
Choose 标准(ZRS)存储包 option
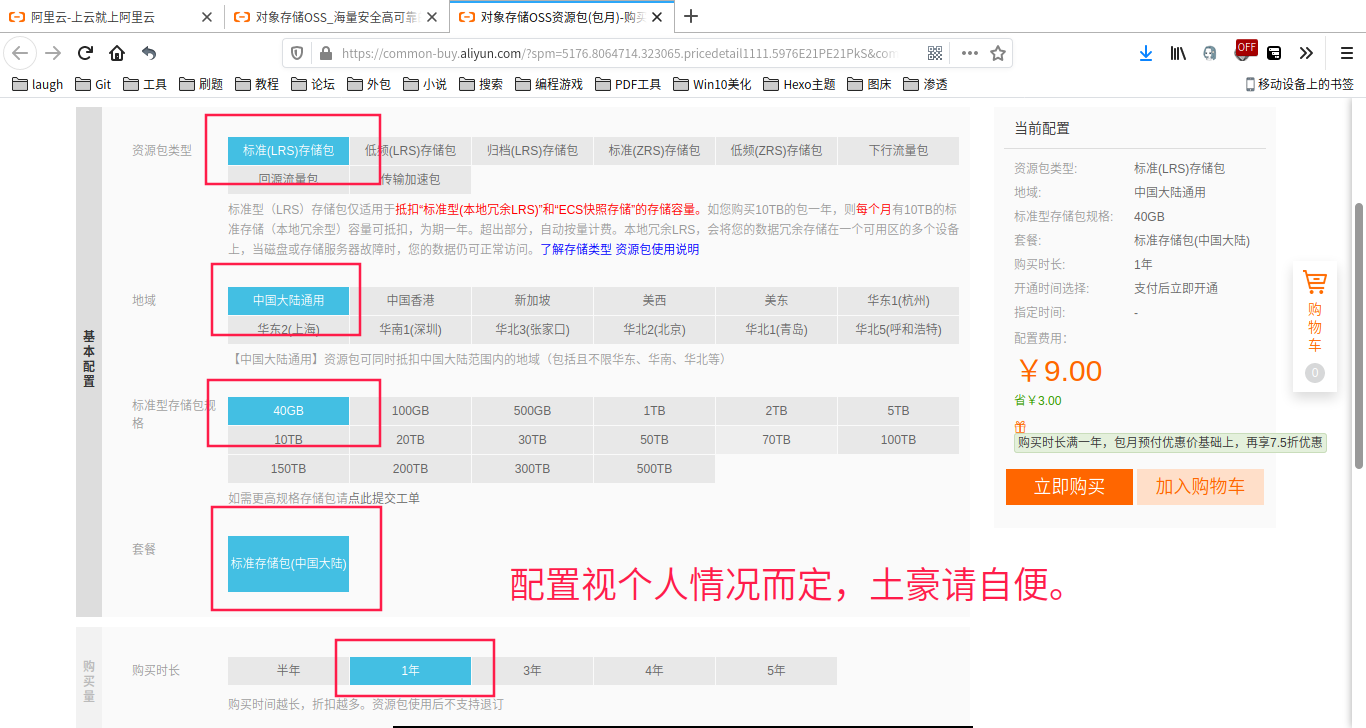654,150
